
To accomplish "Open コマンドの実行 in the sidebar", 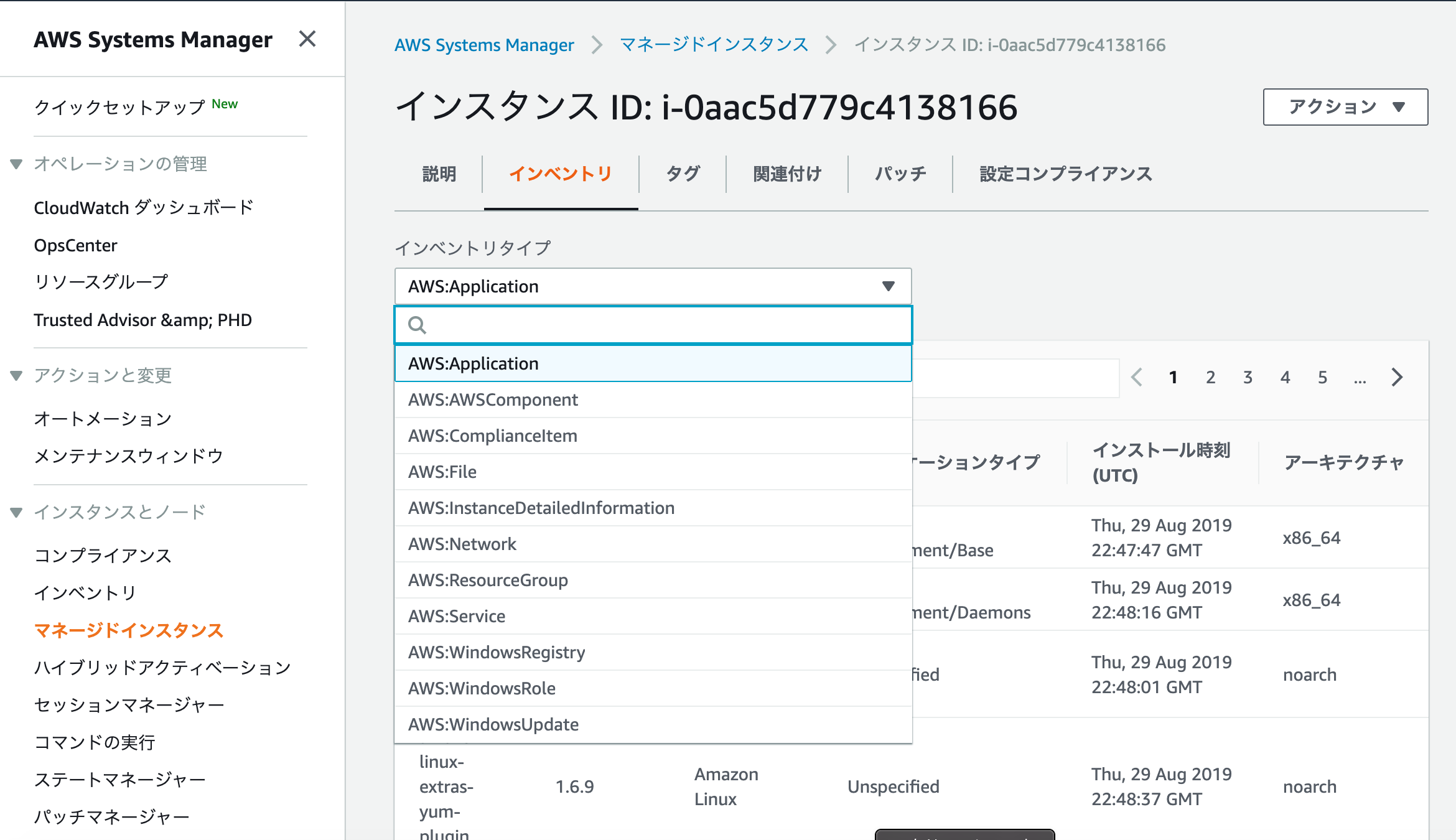I will [95, 742].
